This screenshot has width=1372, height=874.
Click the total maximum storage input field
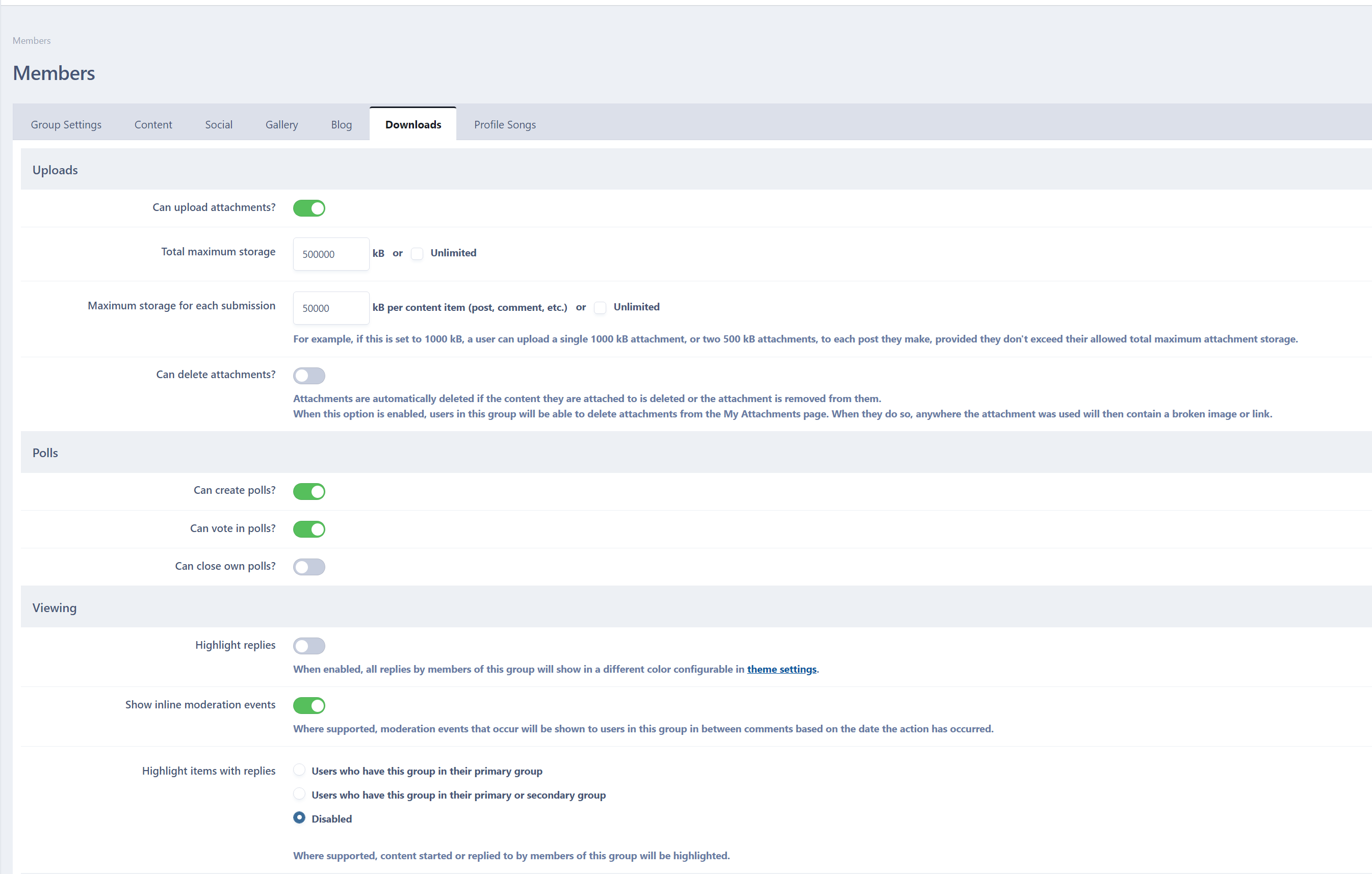pyautogui.click(x=331, y=254)
